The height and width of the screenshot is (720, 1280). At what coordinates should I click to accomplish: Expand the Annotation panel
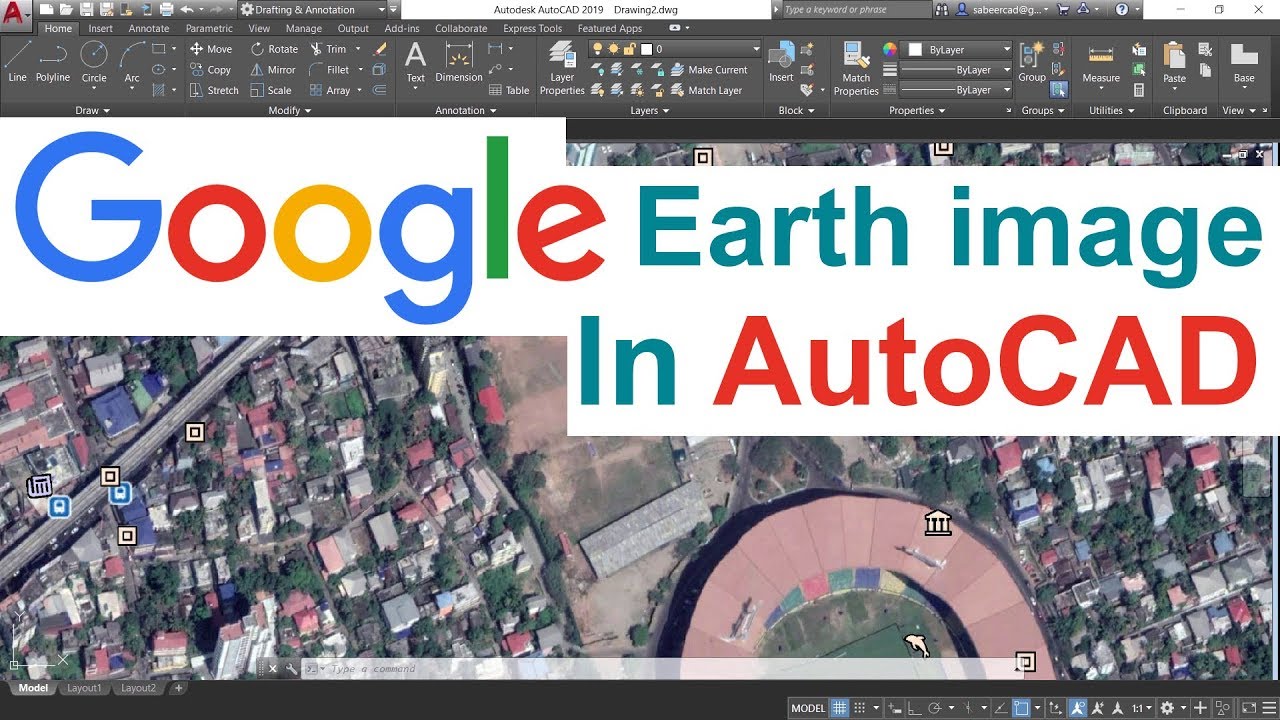(465, 111)
